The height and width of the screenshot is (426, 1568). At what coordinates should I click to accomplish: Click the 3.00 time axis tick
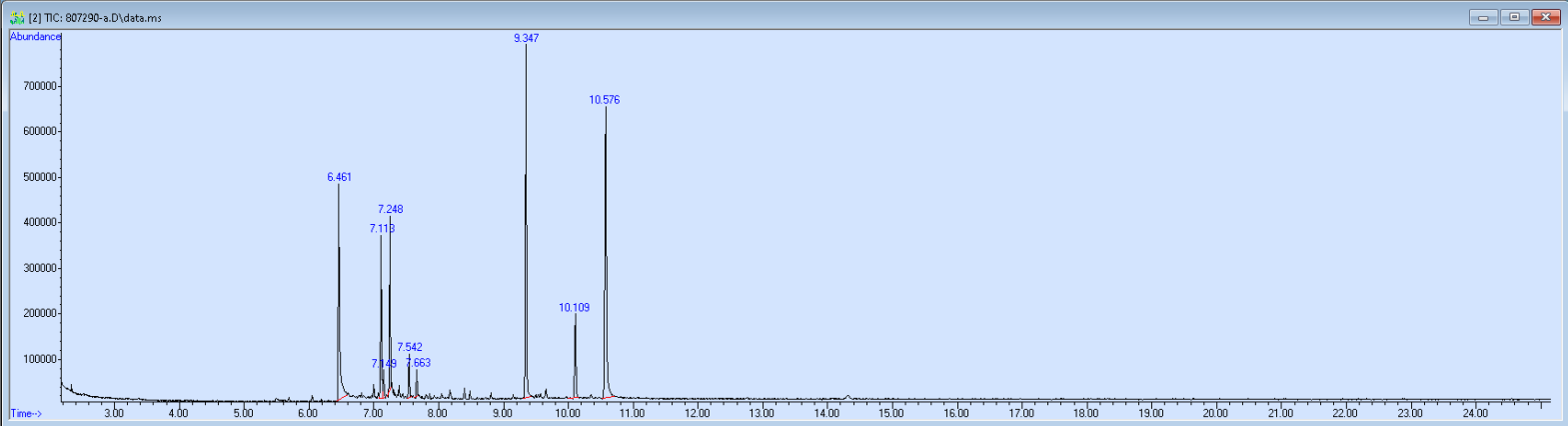click(x=114, y=413)
